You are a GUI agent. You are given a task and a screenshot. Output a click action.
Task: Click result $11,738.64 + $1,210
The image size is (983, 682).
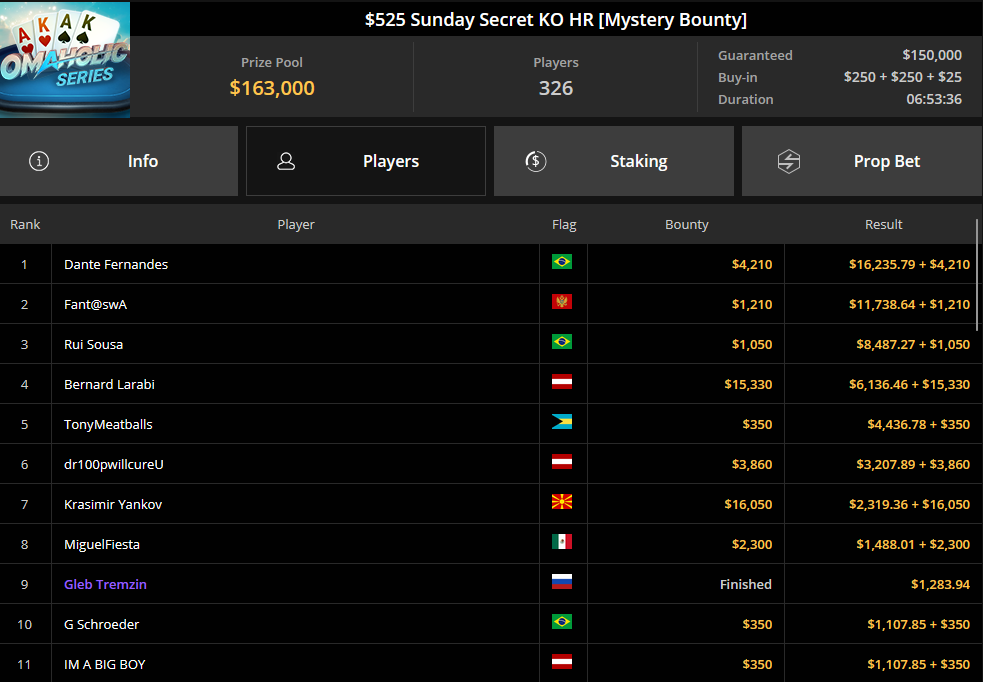[x=909, y=305]
